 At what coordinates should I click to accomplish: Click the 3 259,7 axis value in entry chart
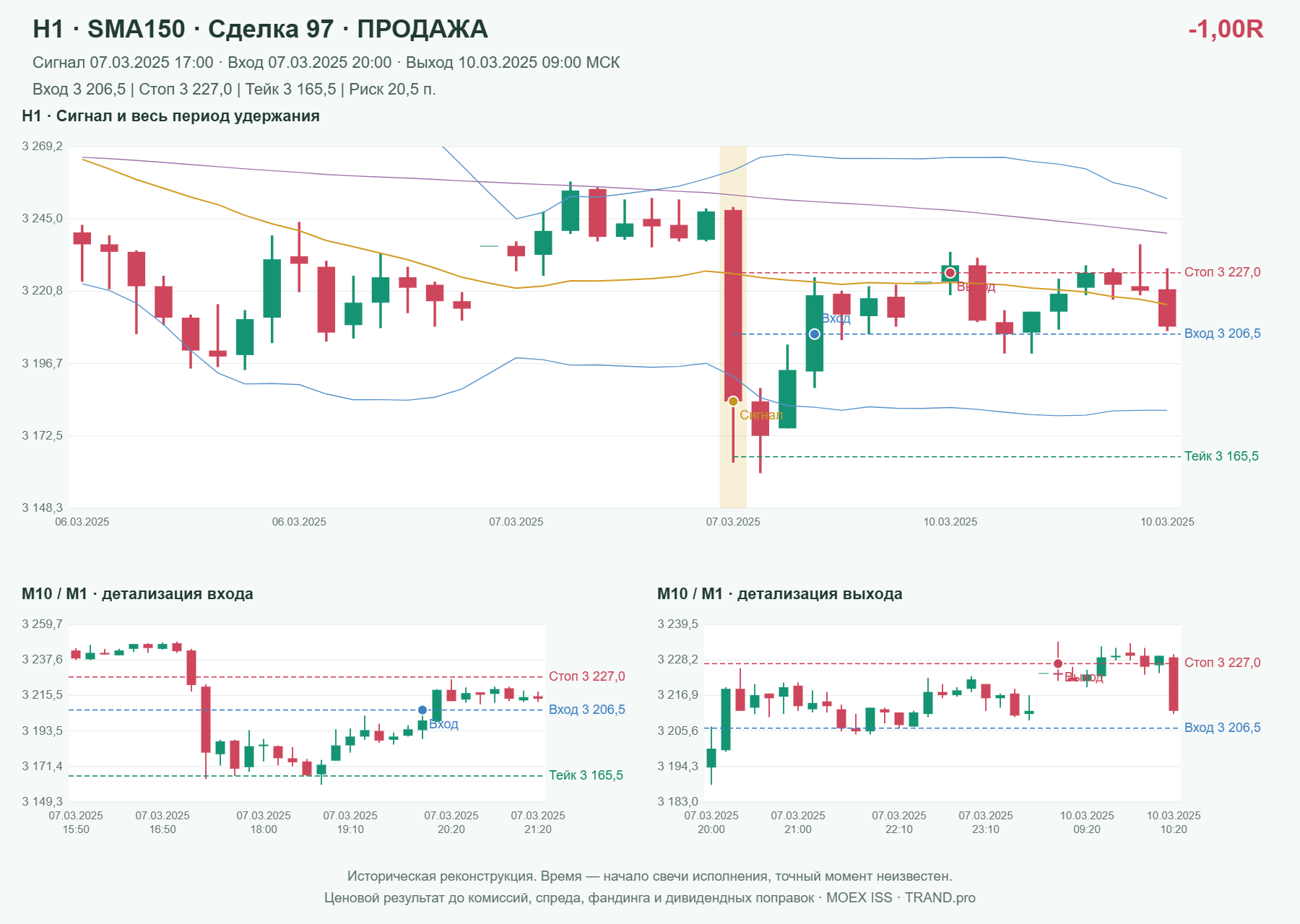(43, 624)
